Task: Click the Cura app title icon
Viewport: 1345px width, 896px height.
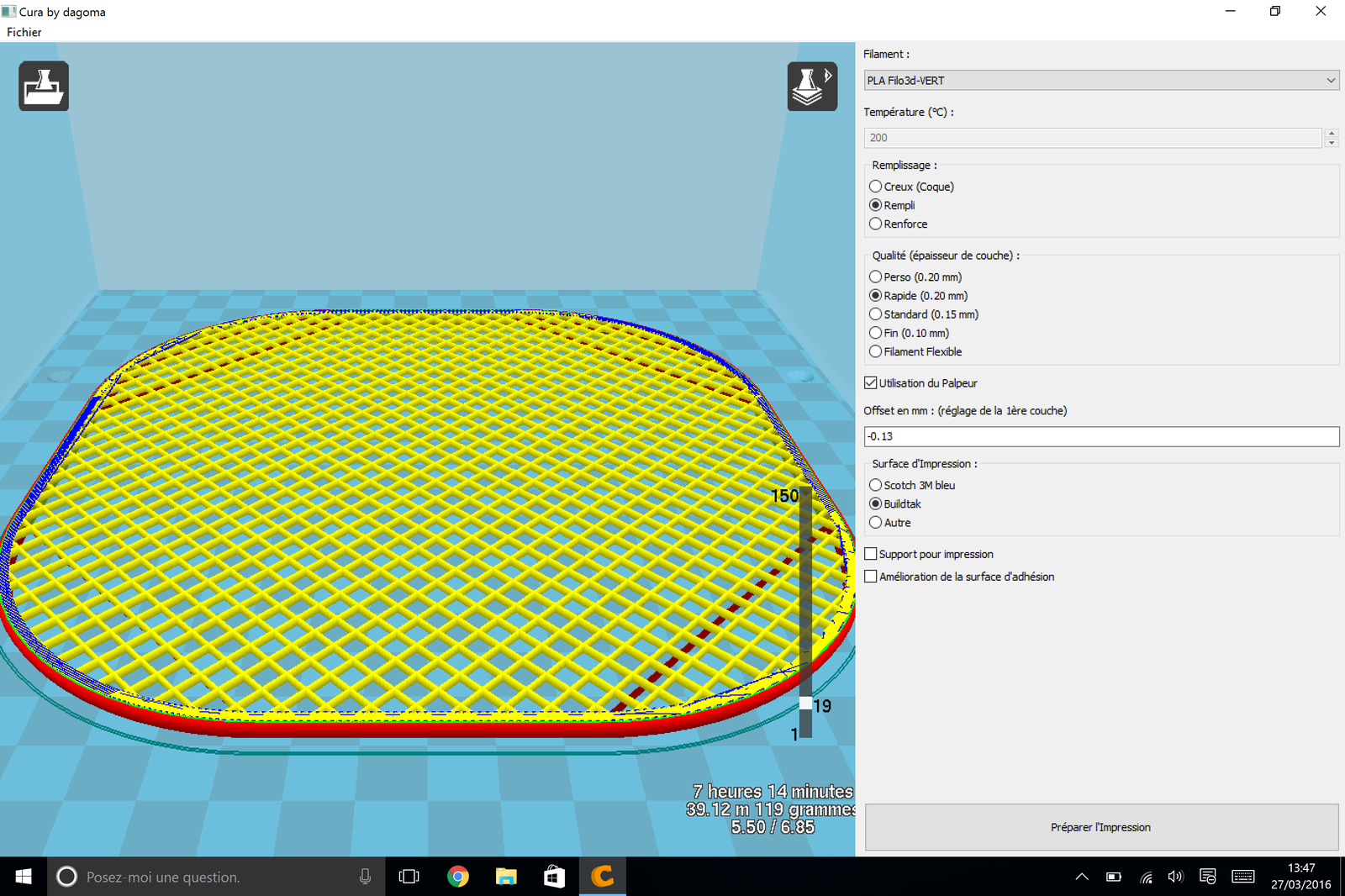Action: (9, 12)
